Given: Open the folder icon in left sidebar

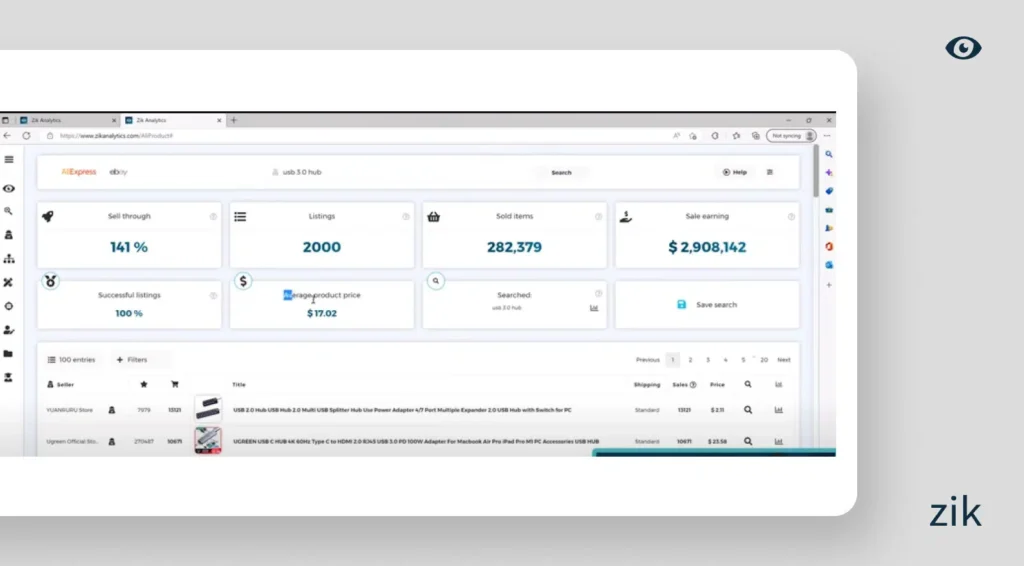Looking at the screenshot, I should pos(9,354).
